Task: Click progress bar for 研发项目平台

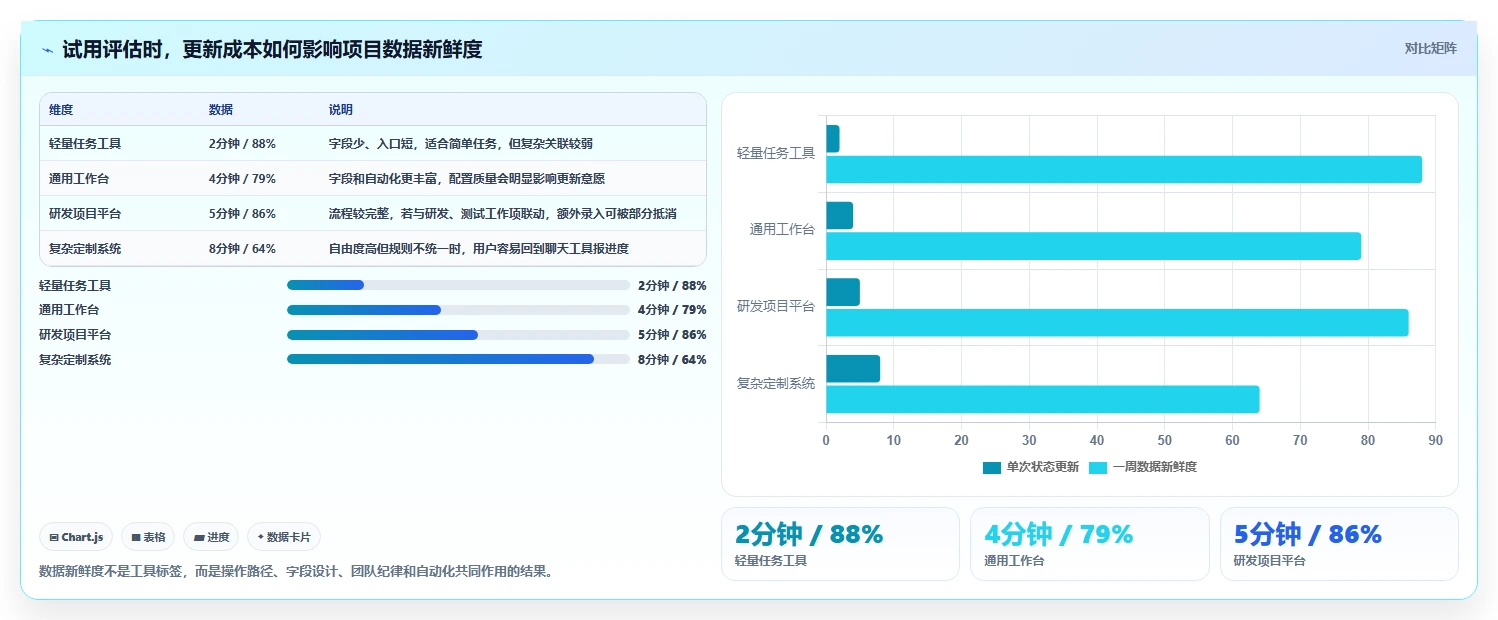Action: [458, 335]
